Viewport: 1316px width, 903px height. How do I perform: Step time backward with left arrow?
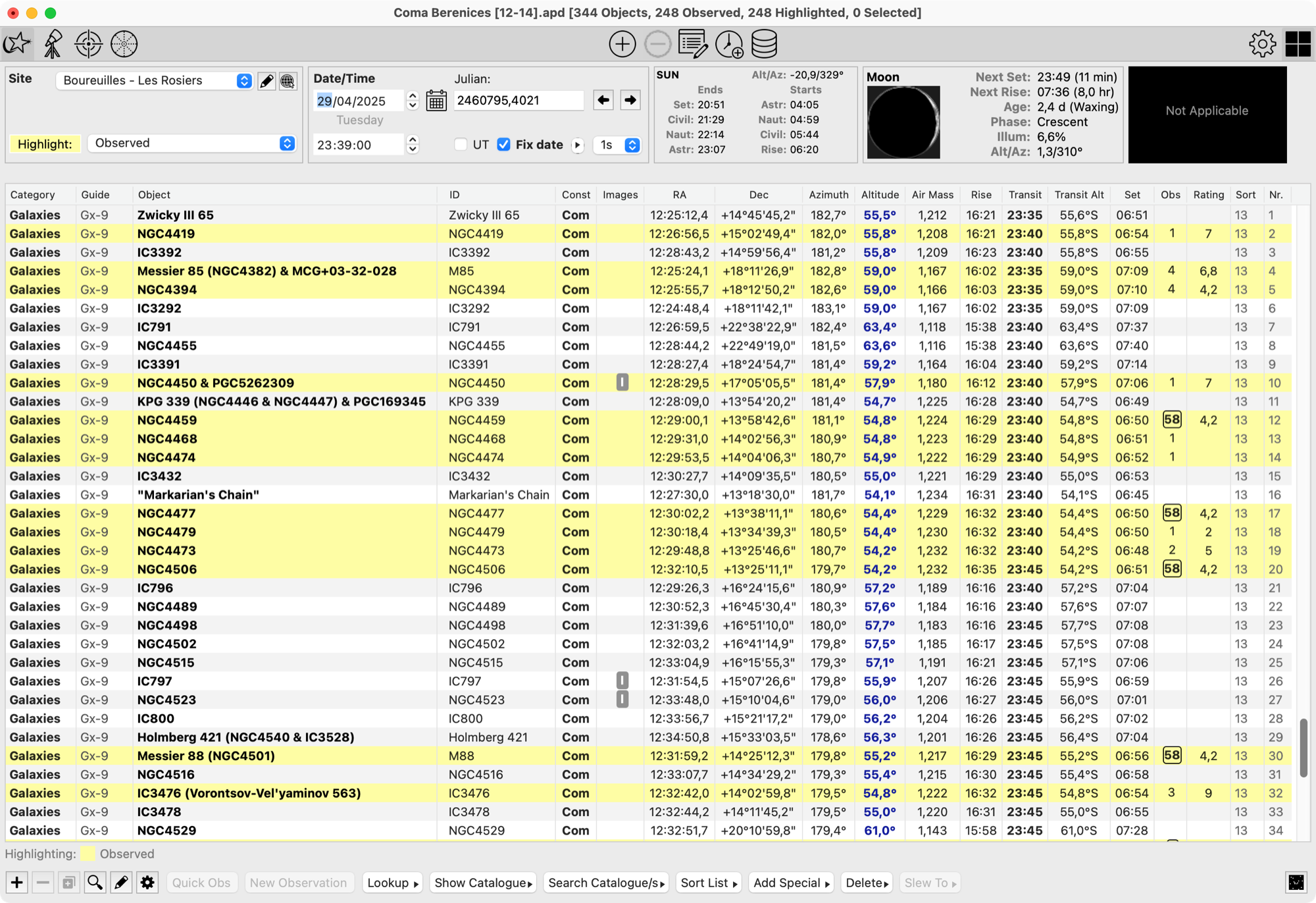coord(603,100)
